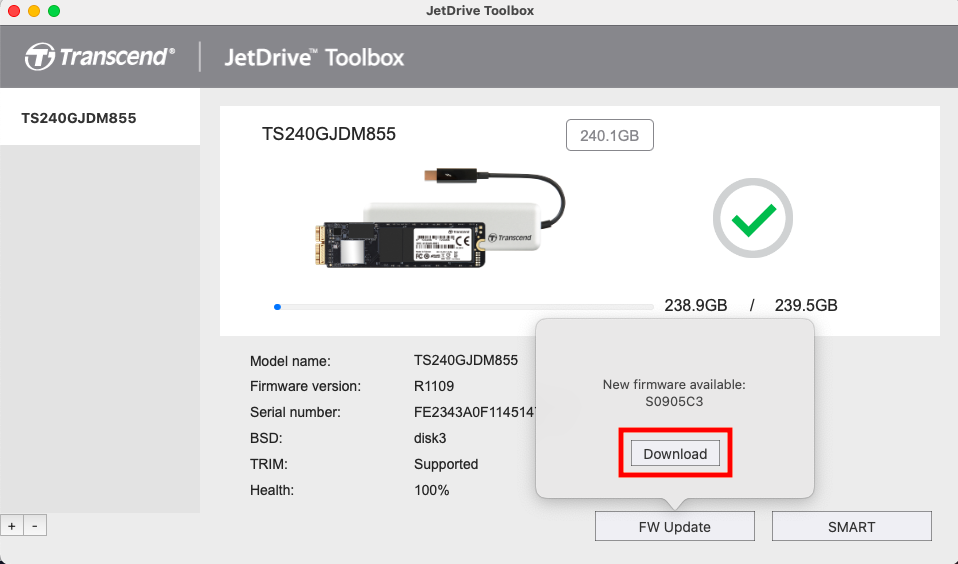
Task: Maximize the window with green button
Action: (54, 11)
